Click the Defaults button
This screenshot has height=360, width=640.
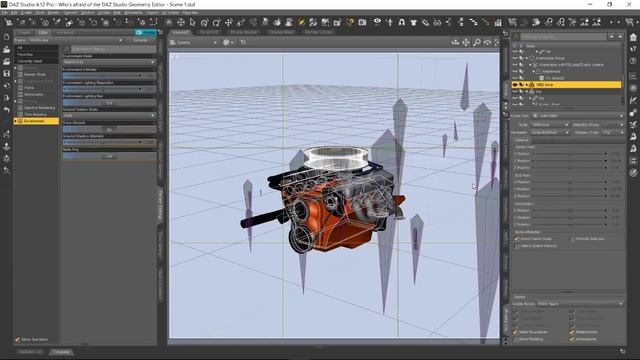pos(140,40)
